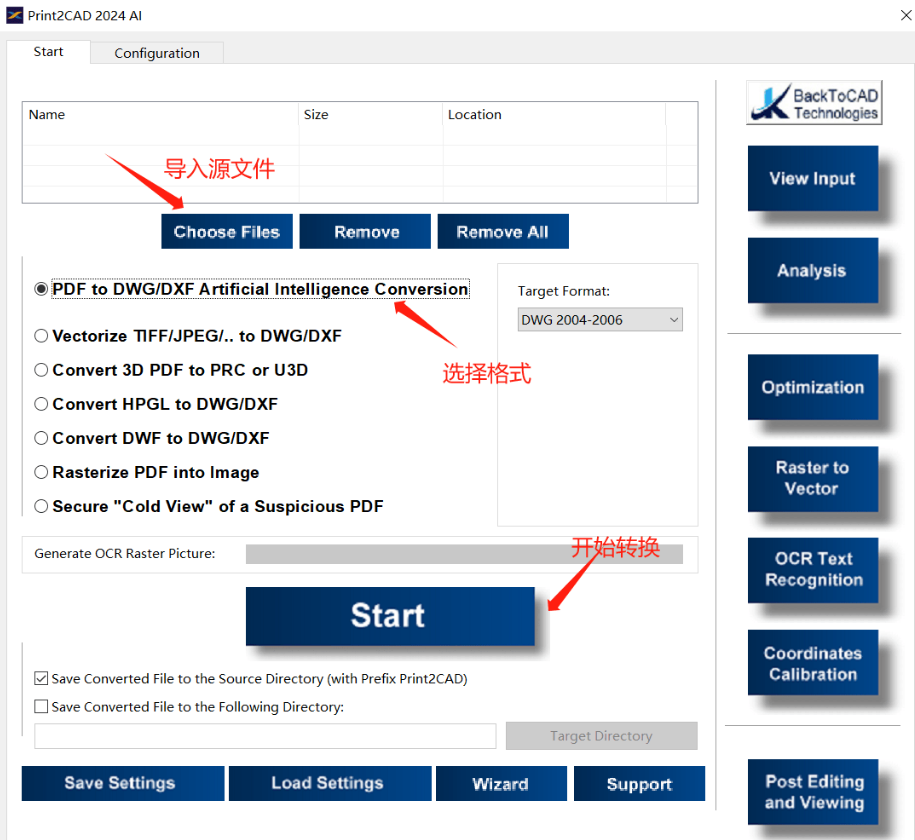Open Post Editing and Viewing
The width and height of the screenshot is (915, 840).
point(812,791)
